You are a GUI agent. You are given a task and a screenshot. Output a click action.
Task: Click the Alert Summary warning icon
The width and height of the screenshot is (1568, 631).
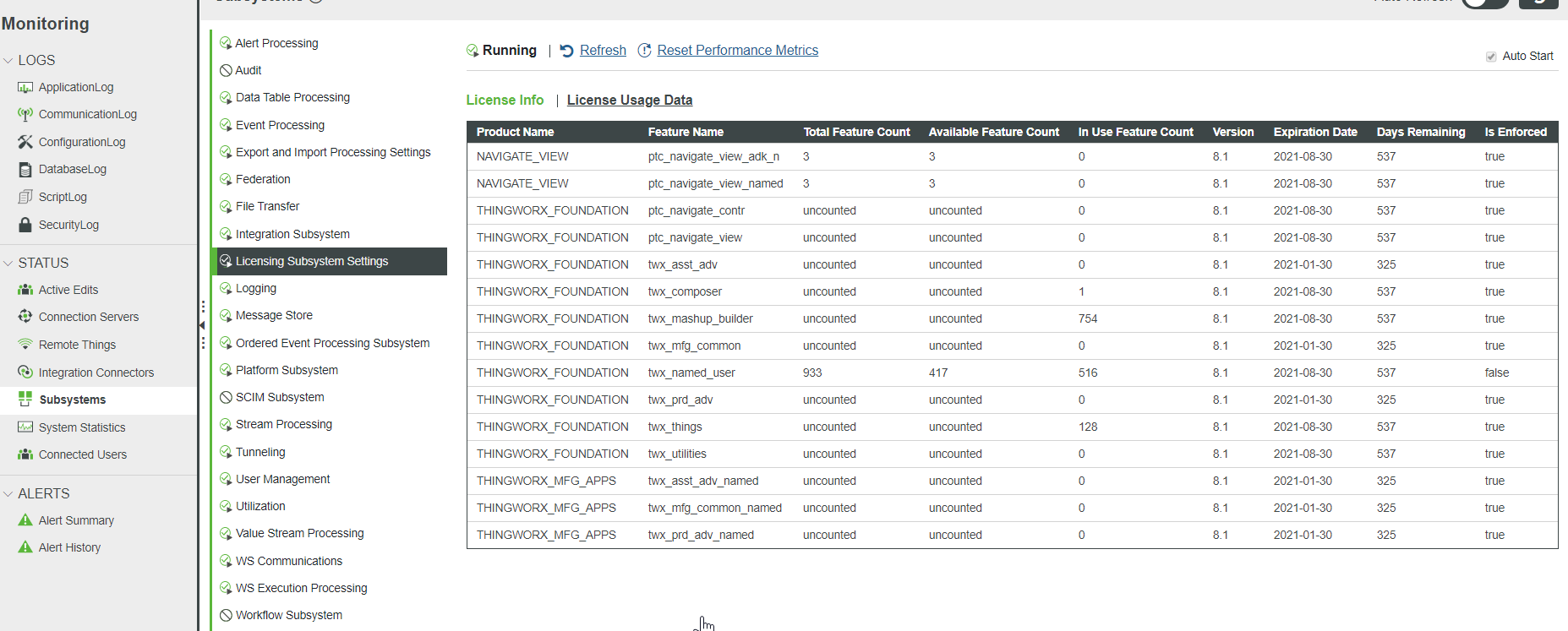pyautogui.click(x=25, y=520)
